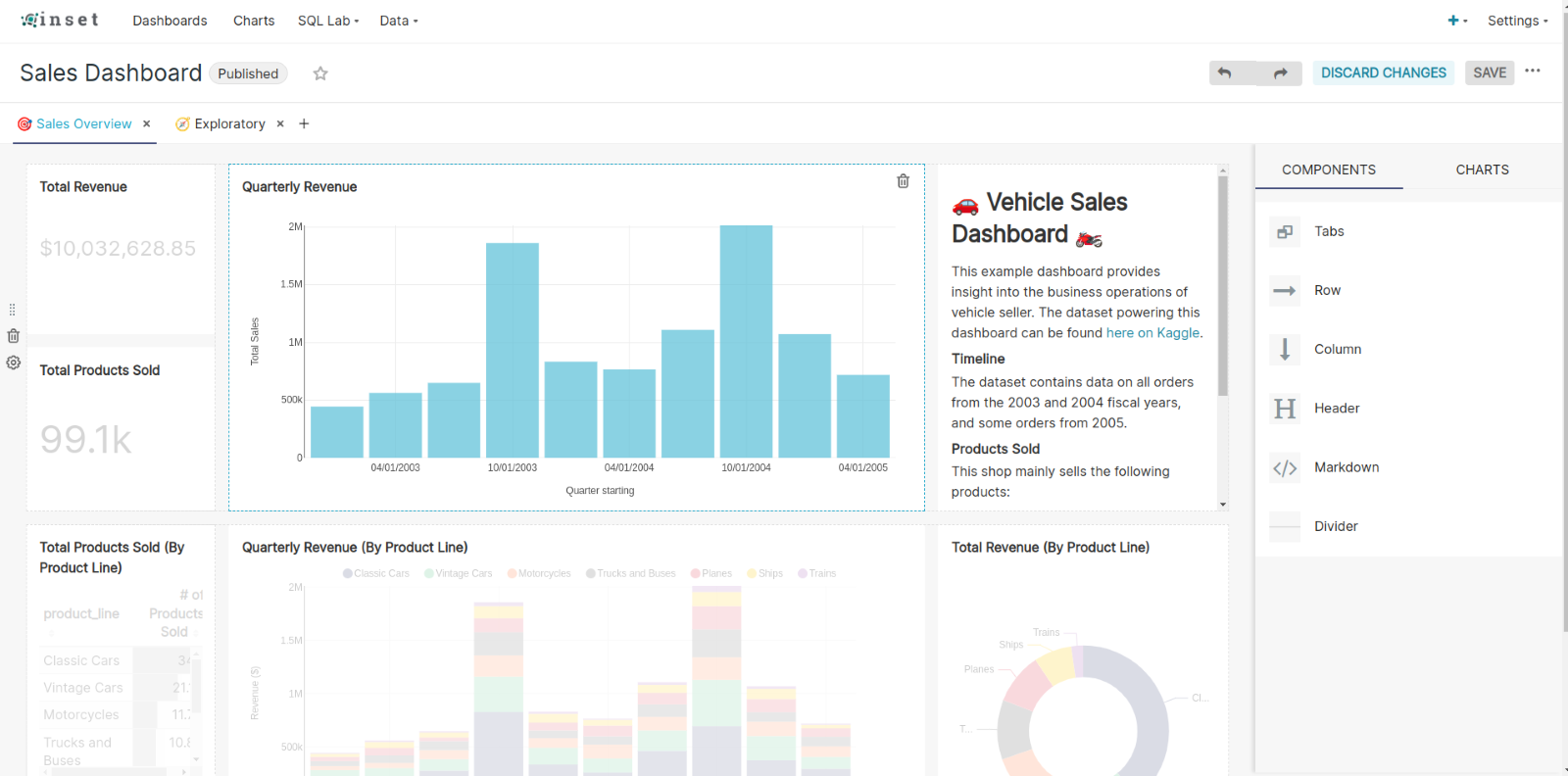Screen dimensions: 1568x776
Task: Close the Exploratory tab
Action: [x=280, y=123]
